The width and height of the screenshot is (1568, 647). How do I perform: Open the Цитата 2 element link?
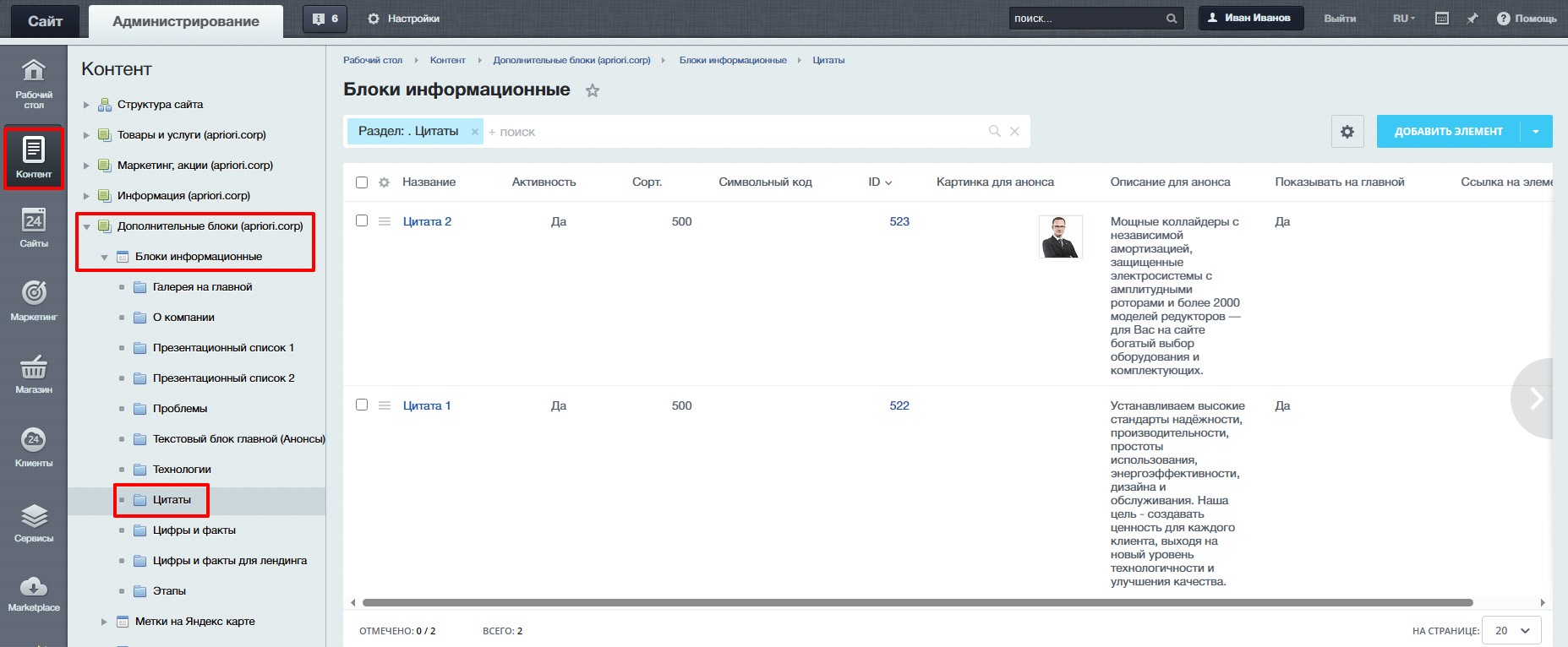(427, 221)
